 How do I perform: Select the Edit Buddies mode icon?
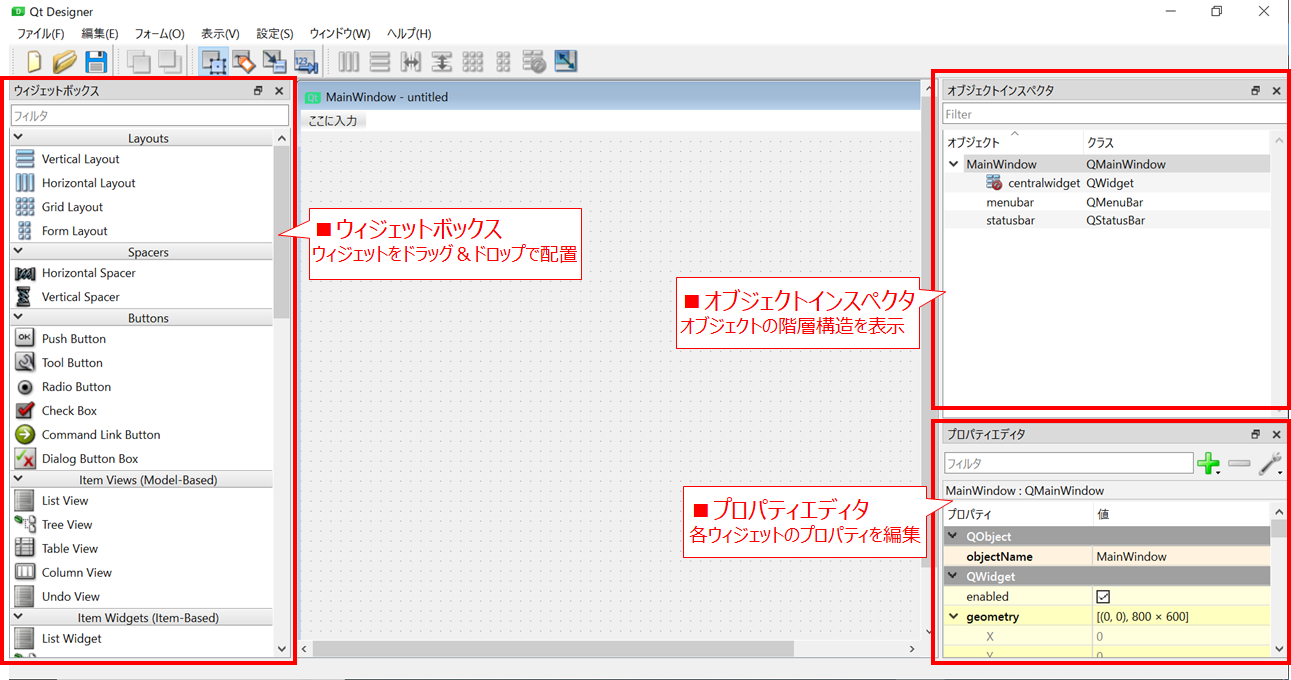pos(274,61)
